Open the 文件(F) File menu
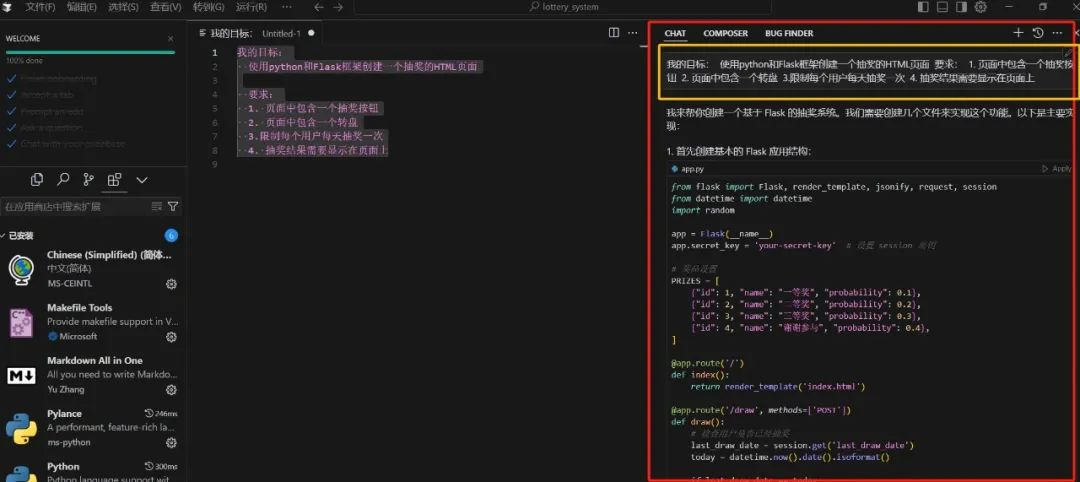This screenshot has height=482, width=1080. pyautogui.click(x=40, y=7)
